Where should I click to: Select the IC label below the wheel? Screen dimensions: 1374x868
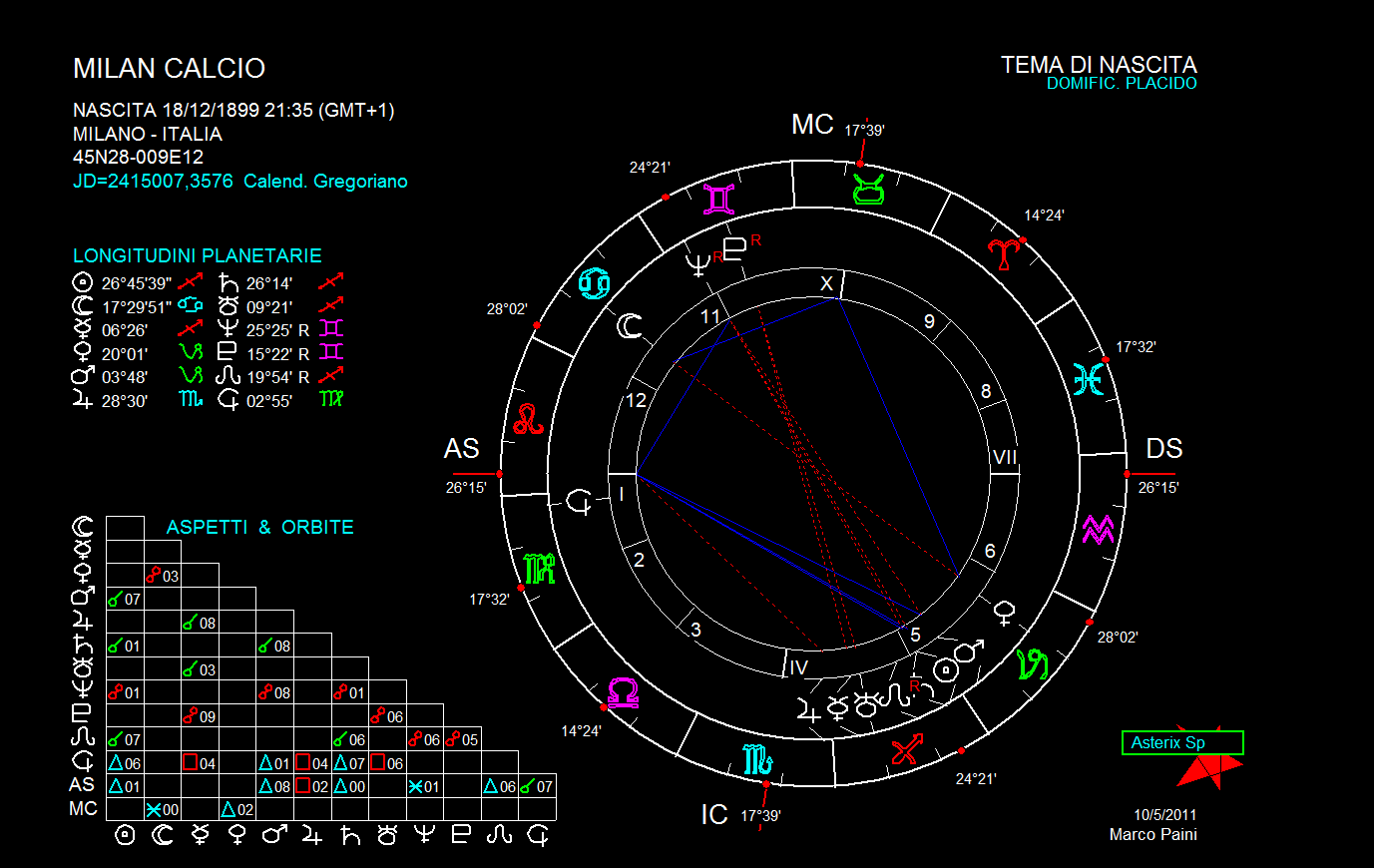pyautogui.click(x=714, y=815)
